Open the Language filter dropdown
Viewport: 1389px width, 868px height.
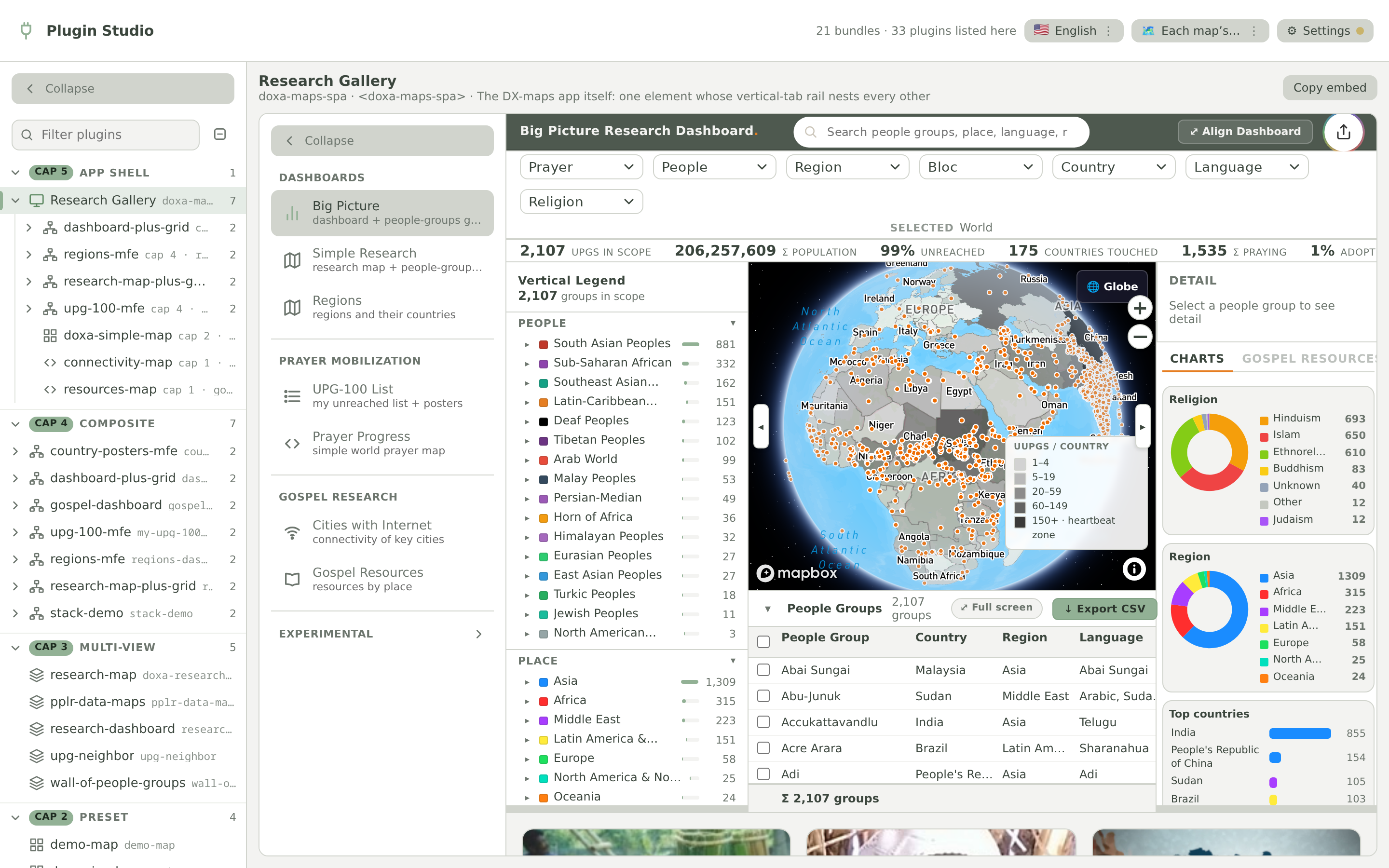tap(1246, 167)
